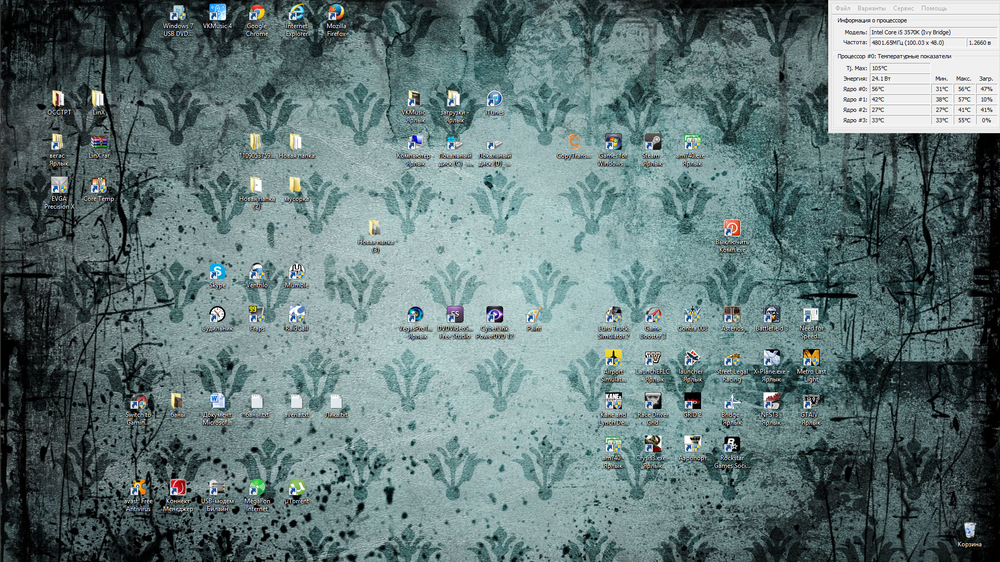1000x562 pixels.
Task: Open the Выключить компьютер shutdown shortcut
Action: click(x=732, y=237)
